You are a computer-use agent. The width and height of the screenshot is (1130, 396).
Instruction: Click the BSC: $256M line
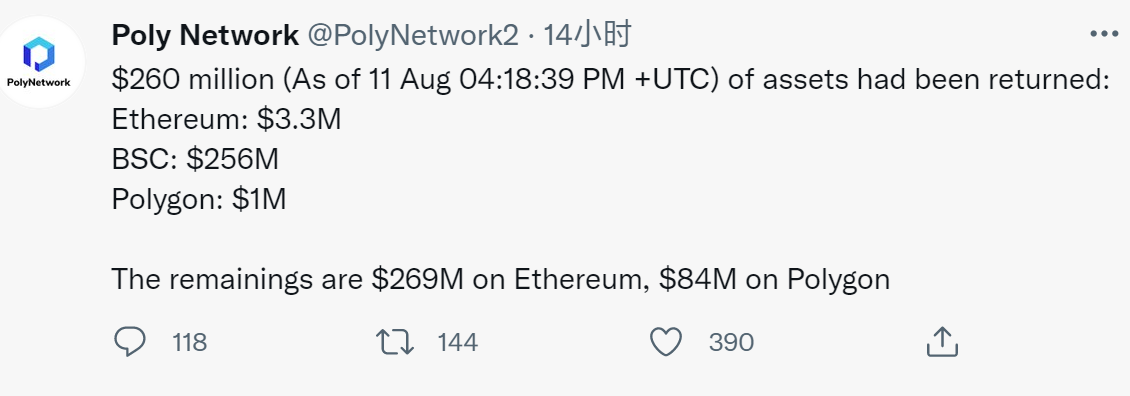tap(195, 159)
